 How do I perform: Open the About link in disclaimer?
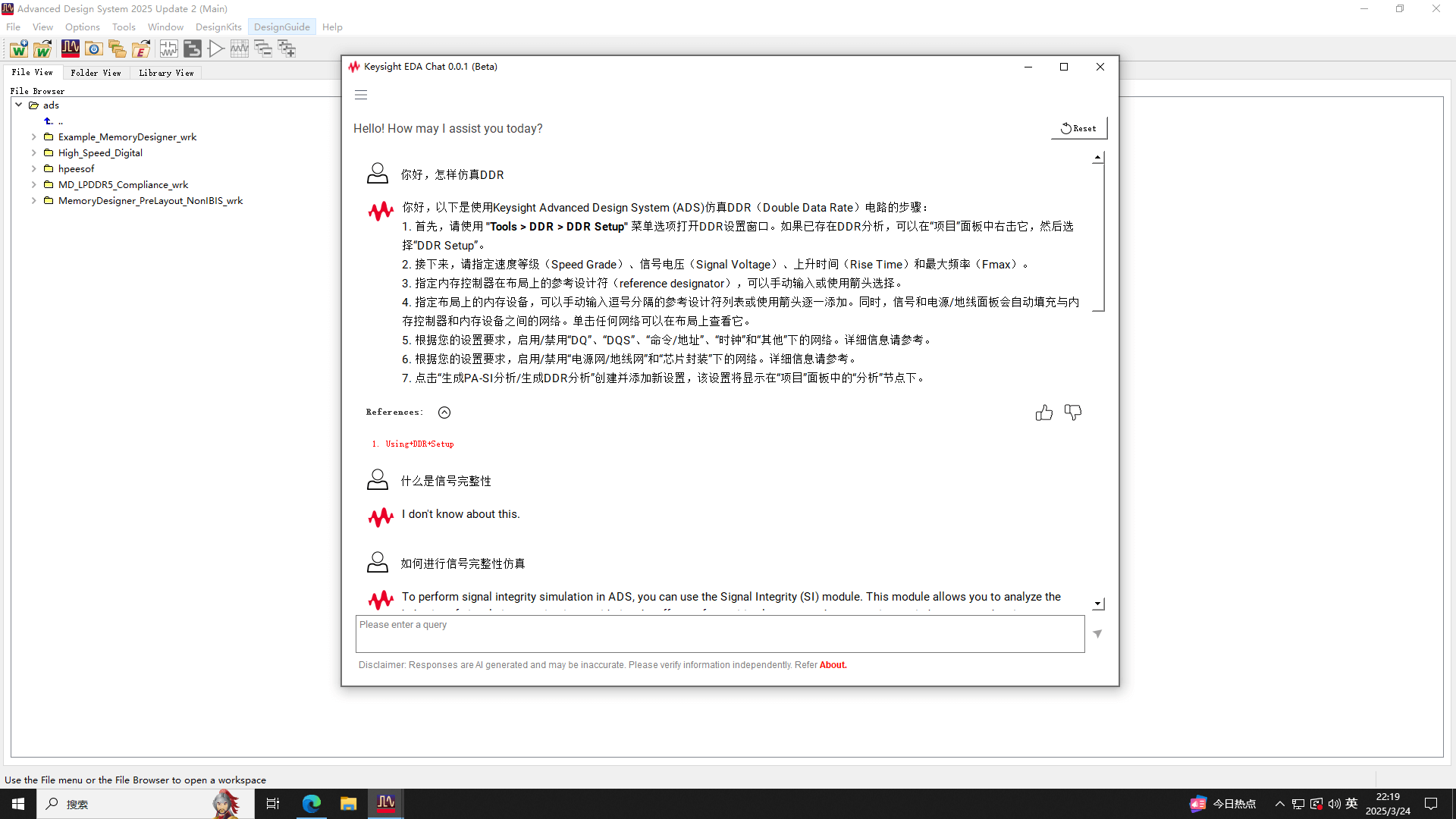[833, 665]
